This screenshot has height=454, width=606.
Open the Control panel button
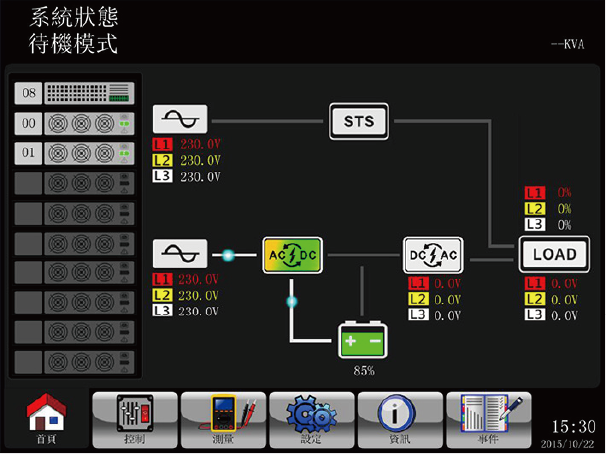(134, 418)
